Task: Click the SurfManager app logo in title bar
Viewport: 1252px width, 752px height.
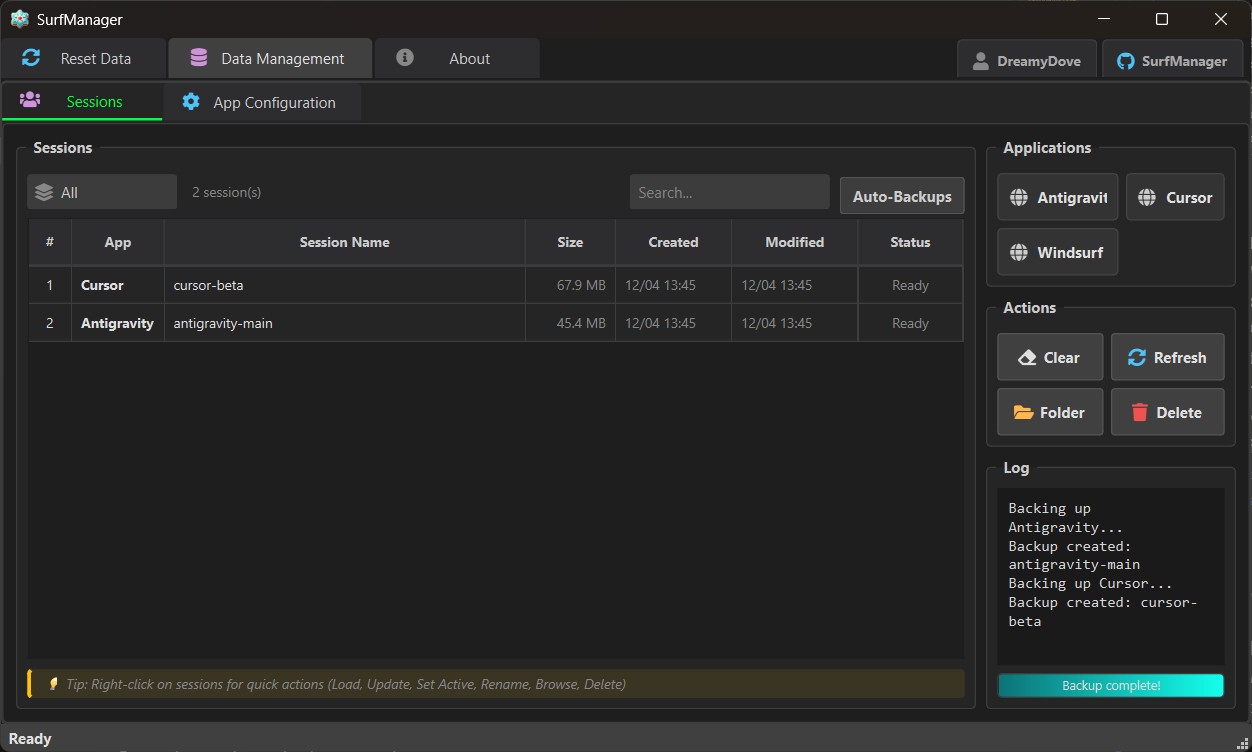Action: tap(20, 19)
